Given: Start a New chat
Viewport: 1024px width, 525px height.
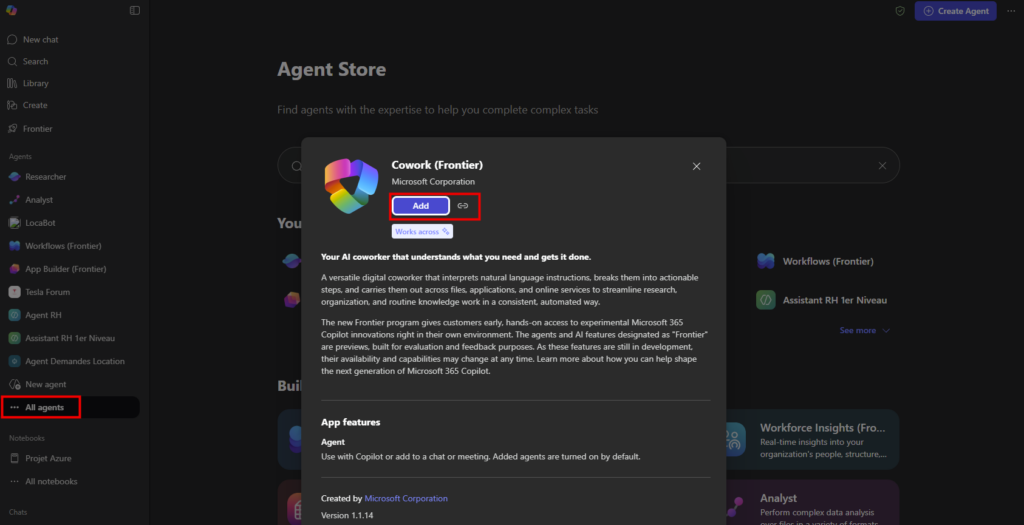Looking at the screenshot, I should coord(40,40).
